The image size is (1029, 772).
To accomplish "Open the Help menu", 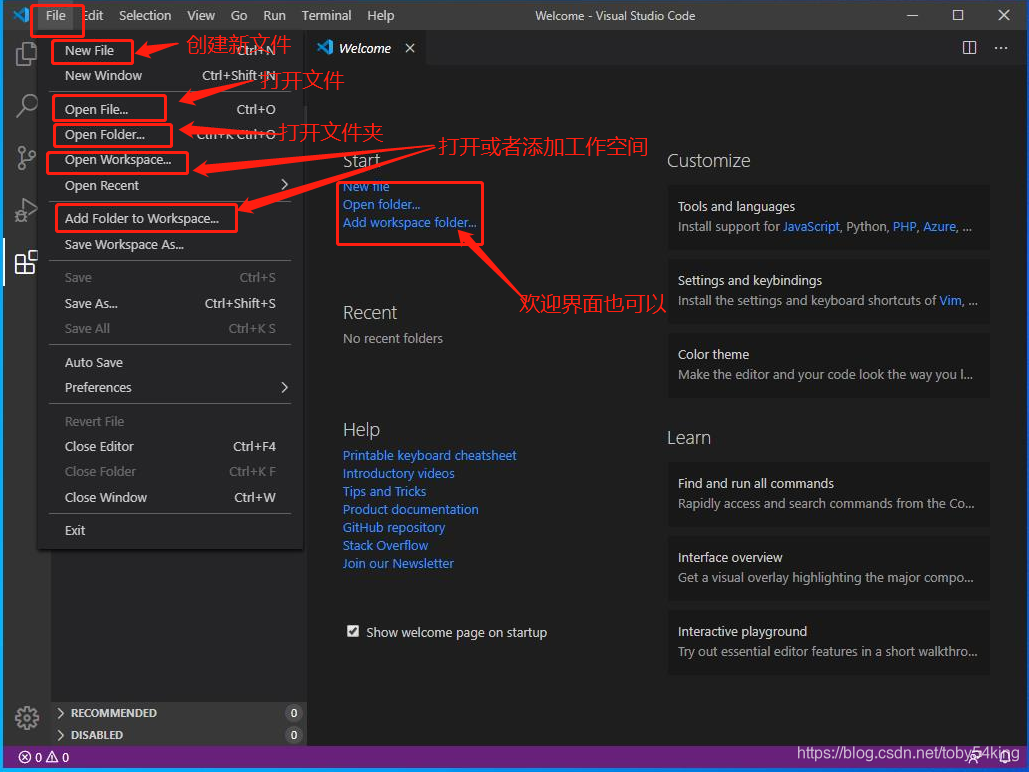I will [381, 15].
